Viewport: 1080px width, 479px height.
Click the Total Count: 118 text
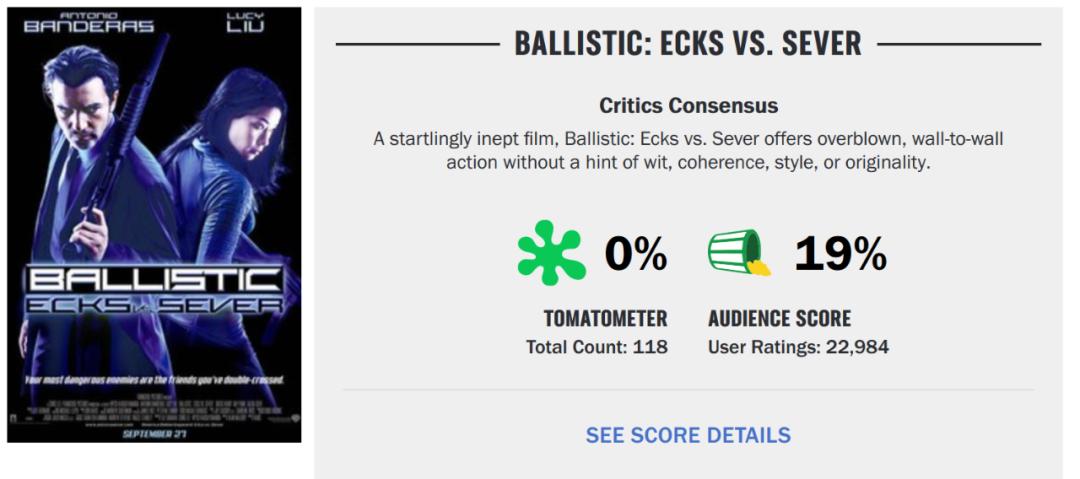point(597,347)
